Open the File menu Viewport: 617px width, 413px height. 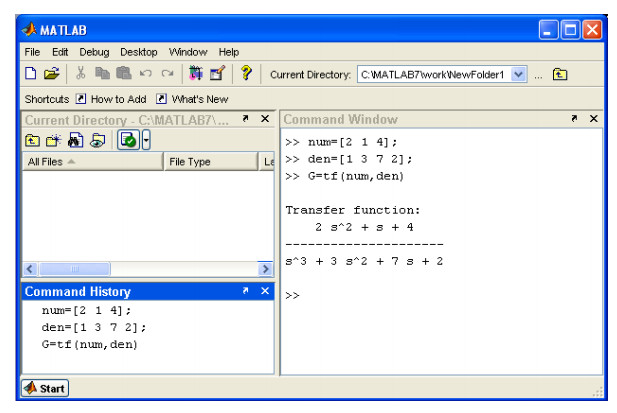(32, 52)
